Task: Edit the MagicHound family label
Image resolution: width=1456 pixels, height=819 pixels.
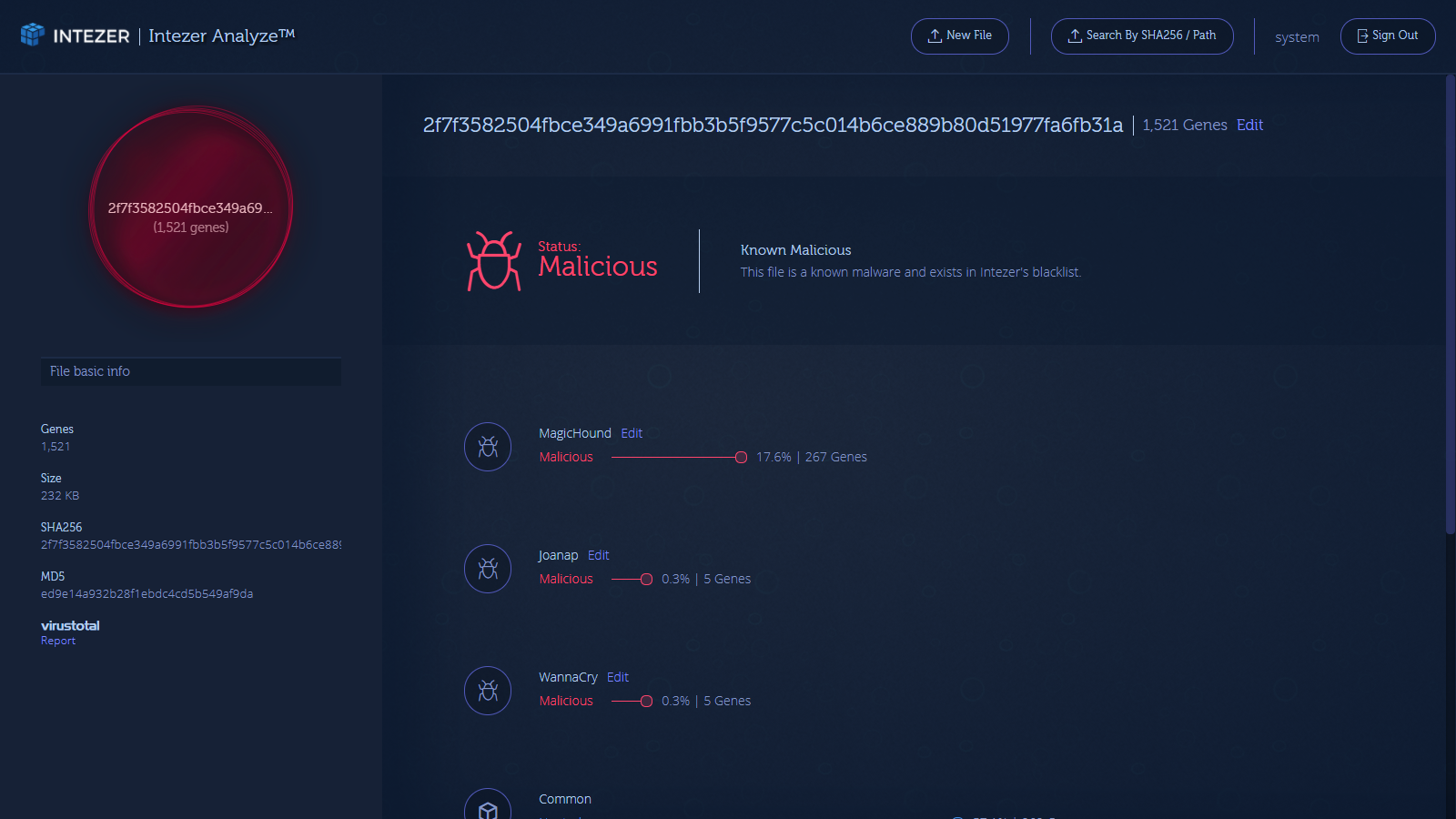Action: click(x=632, y=433)
